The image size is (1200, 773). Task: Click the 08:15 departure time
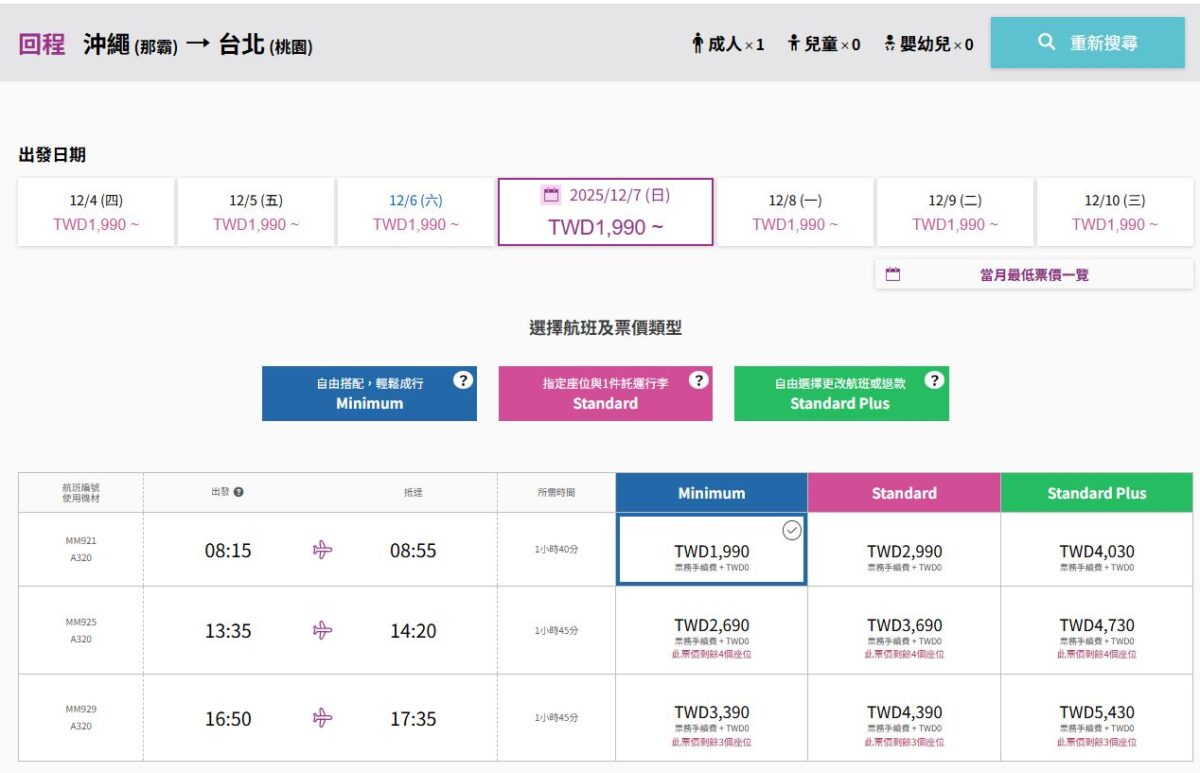(x=228, y=550)
